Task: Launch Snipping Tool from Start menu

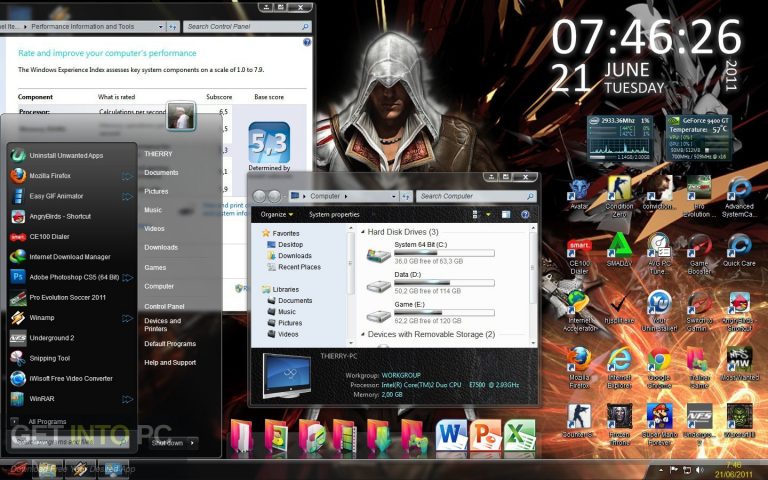Action: point(71,358)
